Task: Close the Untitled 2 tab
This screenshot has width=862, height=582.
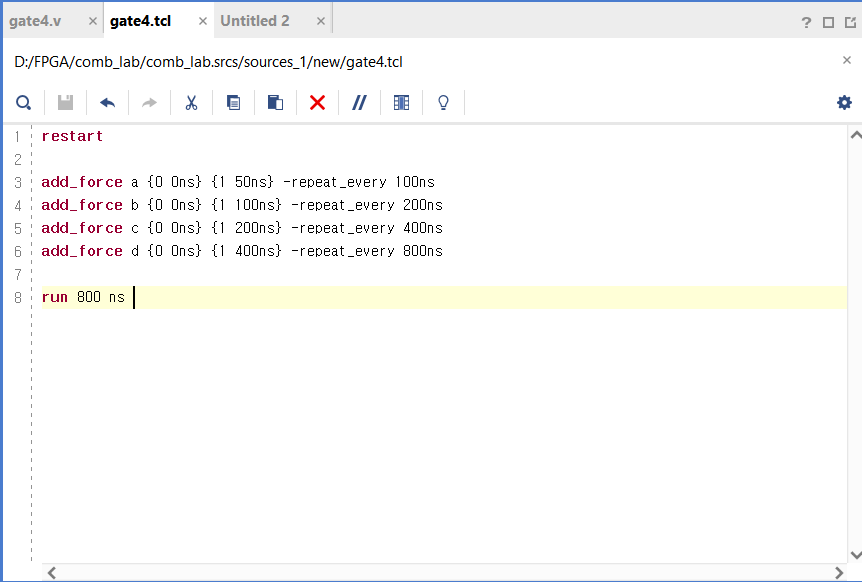Action: 321,21
